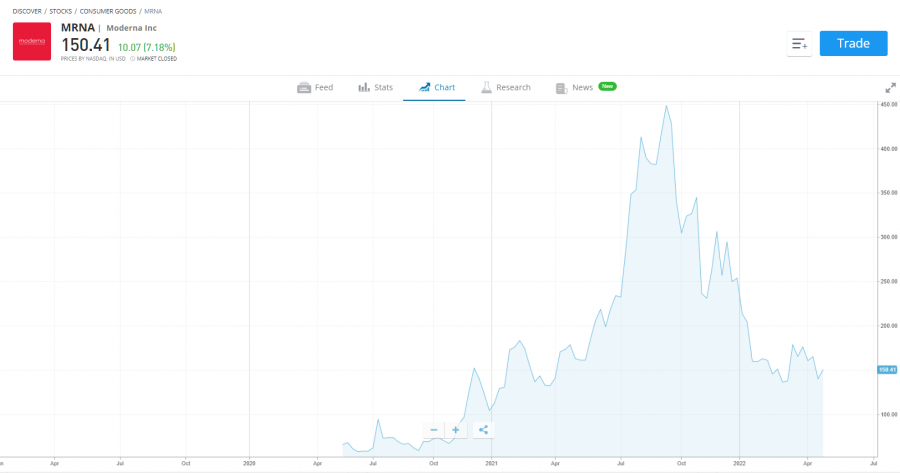Open the CONSUMER GOODS breadcrumb link

(x=108, y=11)
